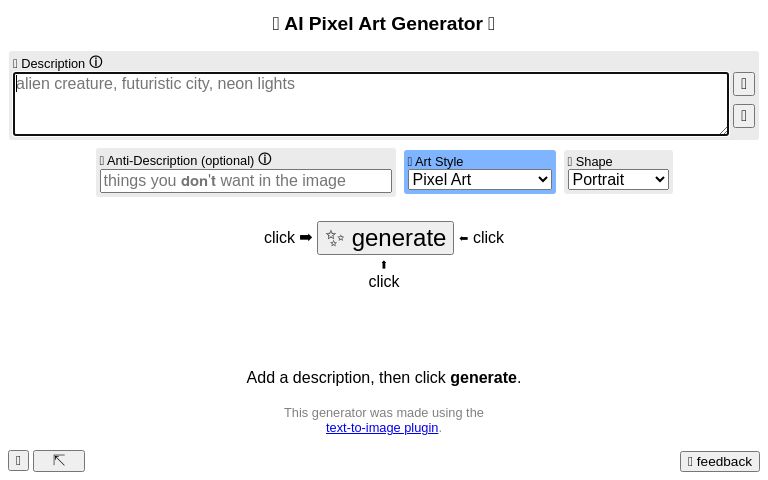Expand the Shape dropdown showing Portrait

point(618,180)
